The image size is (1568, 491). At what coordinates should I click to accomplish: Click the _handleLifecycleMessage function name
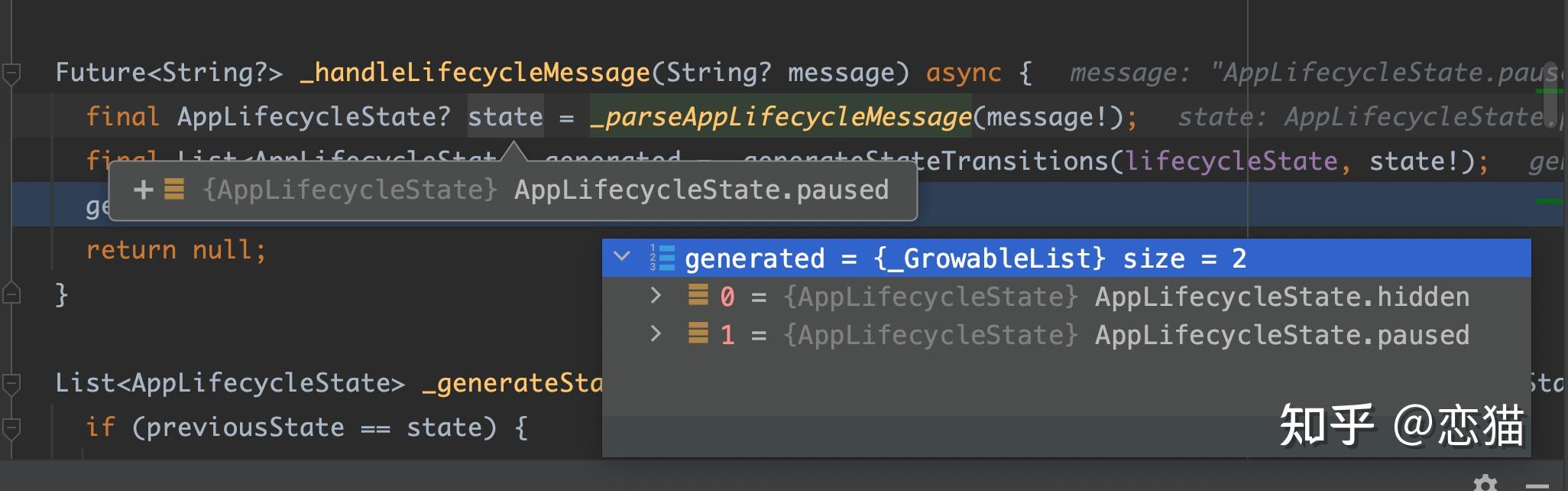pos(475,73)
